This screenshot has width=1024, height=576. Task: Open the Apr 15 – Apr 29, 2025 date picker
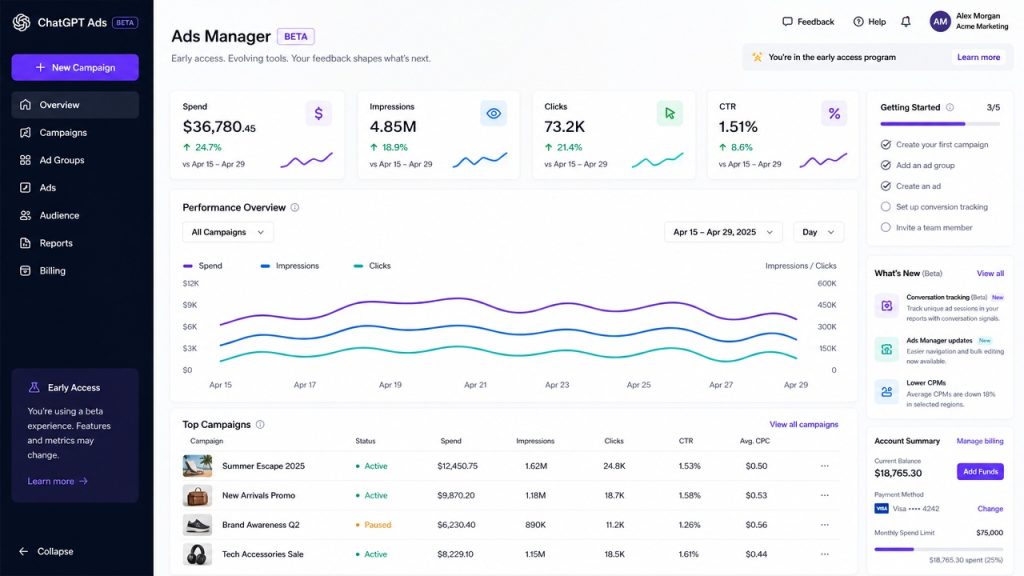point(723,232)
